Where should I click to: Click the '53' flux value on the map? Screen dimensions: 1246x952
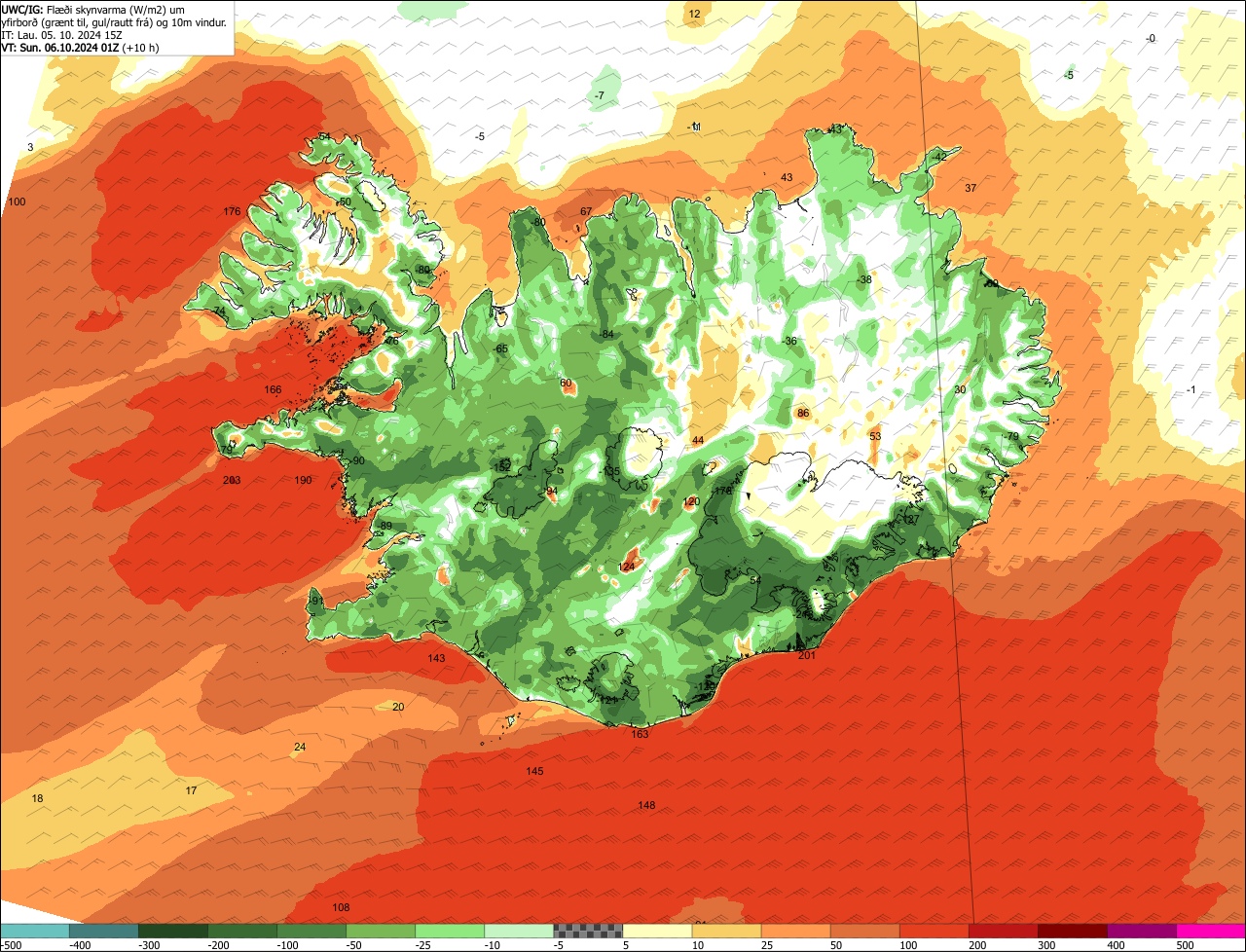tap(875, 436)
